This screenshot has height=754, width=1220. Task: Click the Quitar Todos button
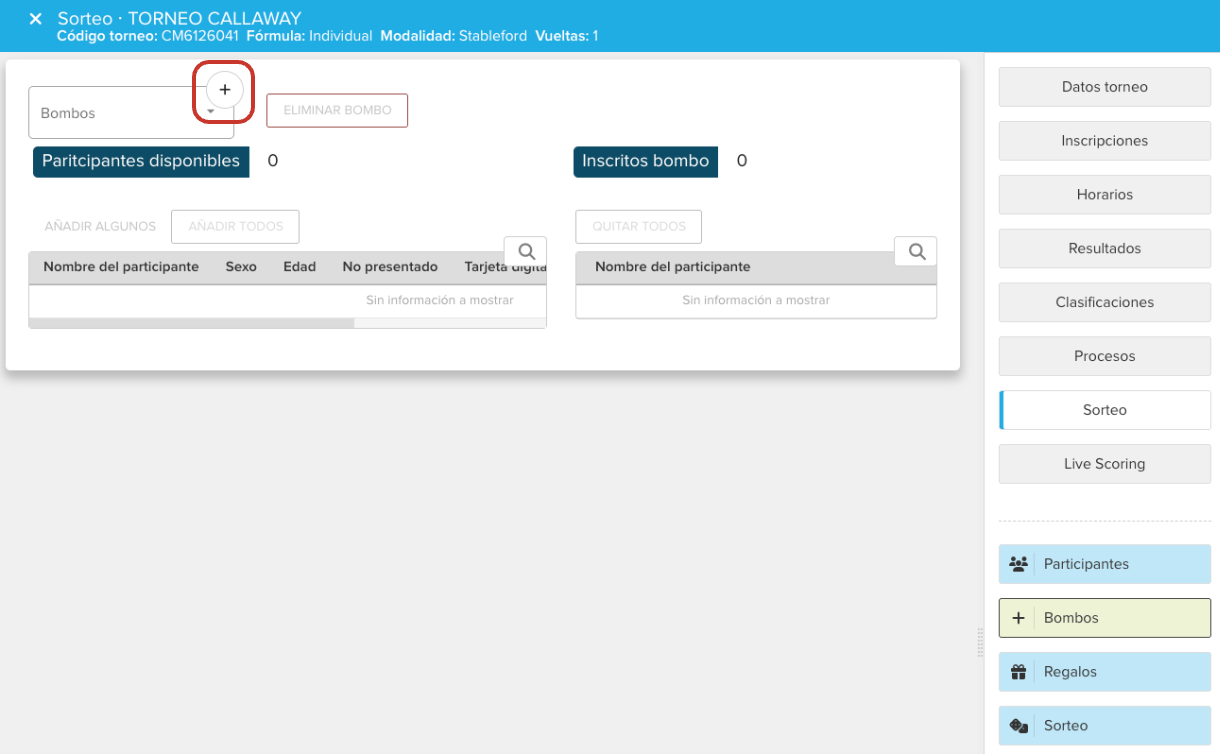(x=638, y=227)
